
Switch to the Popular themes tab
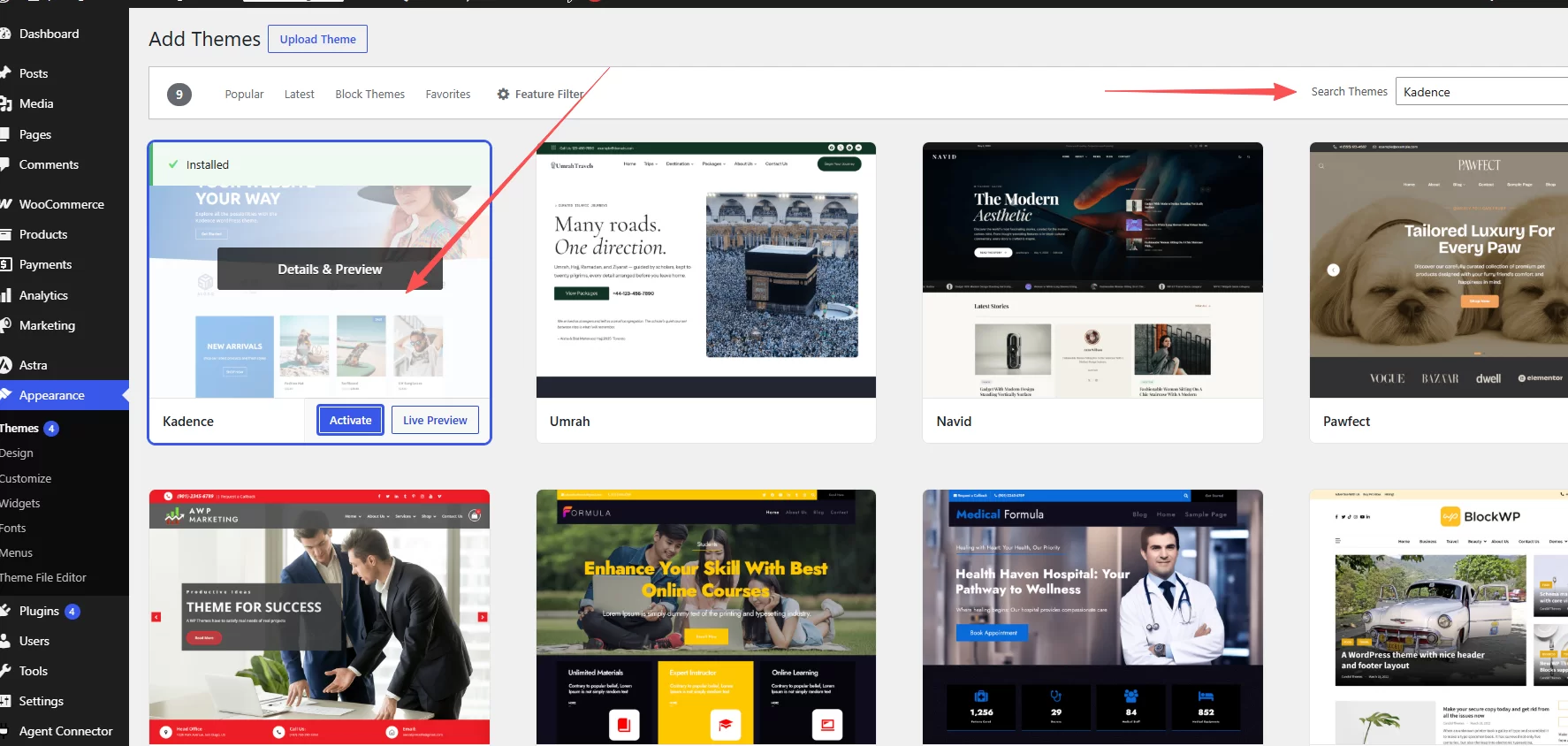(x=244, y=94)
